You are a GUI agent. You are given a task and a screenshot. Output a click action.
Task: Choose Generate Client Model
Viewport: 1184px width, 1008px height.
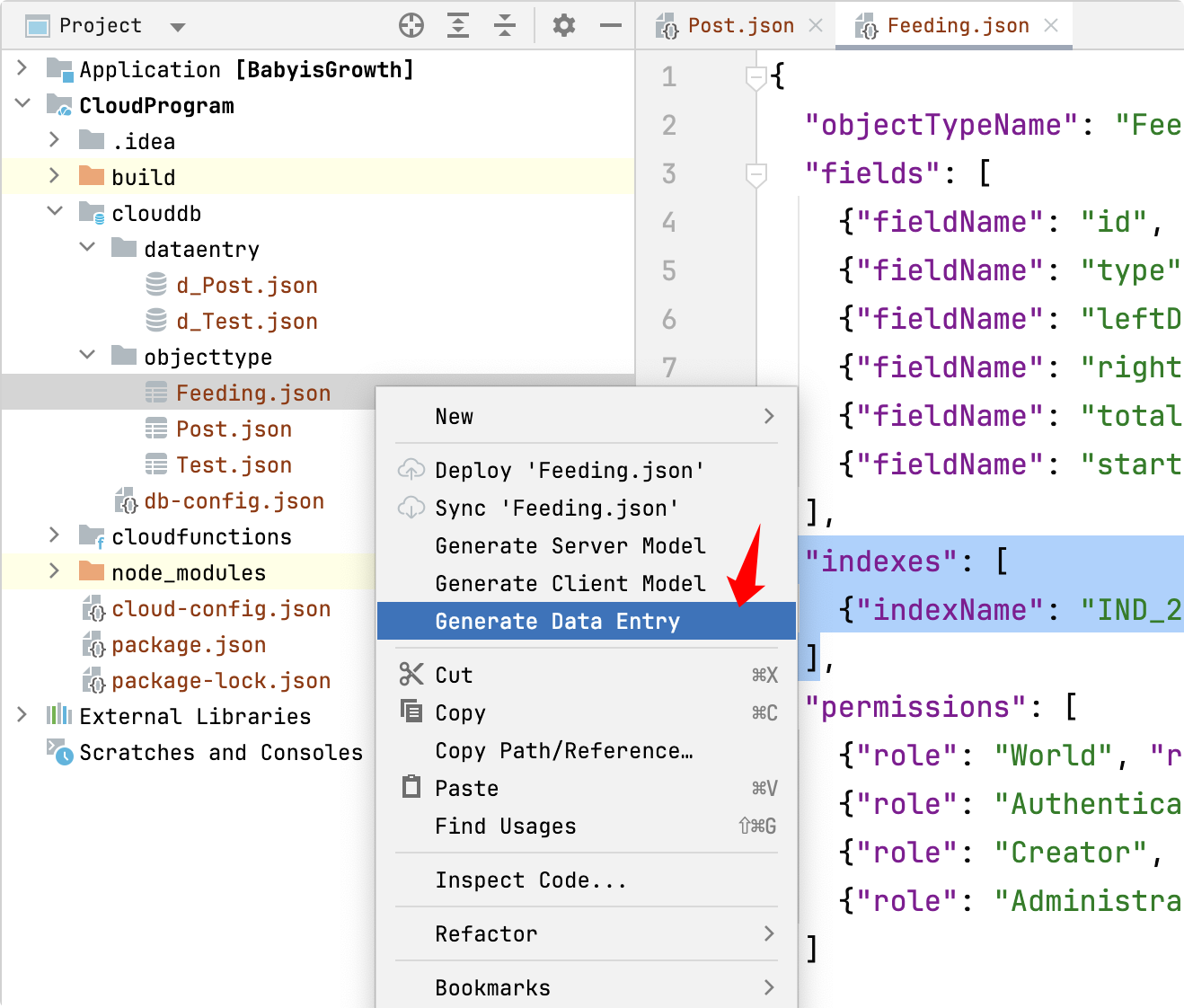[x=586, y=584]
